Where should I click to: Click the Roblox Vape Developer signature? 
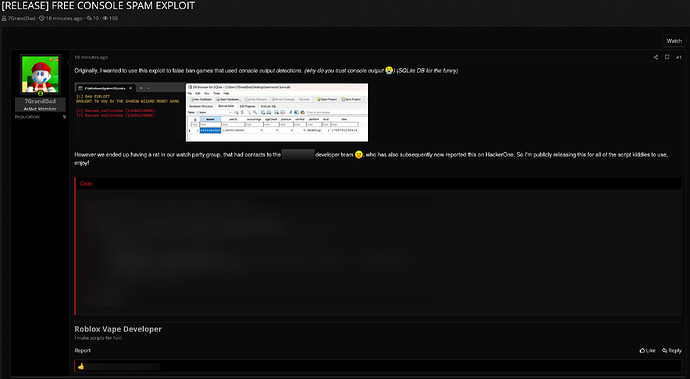click(x=118, y=329)
